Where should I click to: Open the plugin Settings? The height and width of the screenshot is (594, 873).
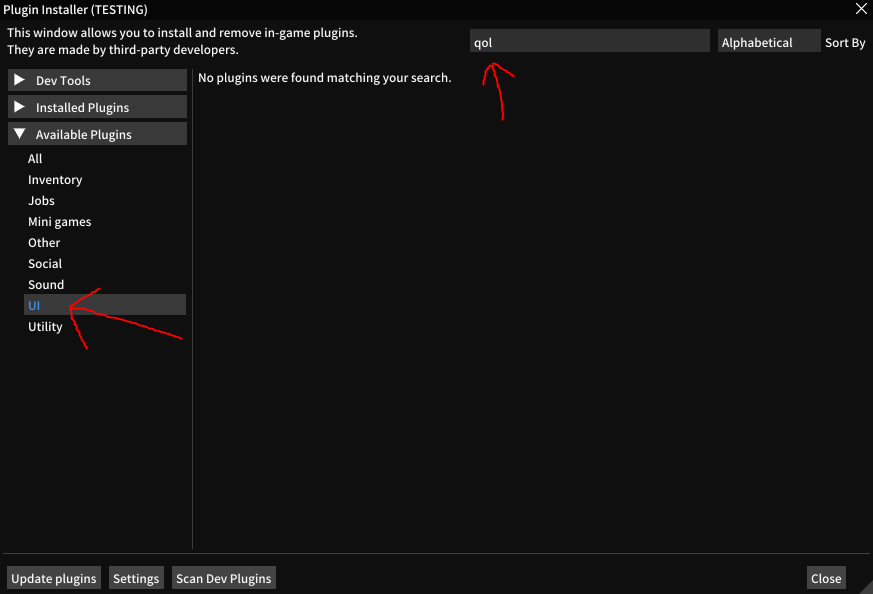click(x=136, y=577)
